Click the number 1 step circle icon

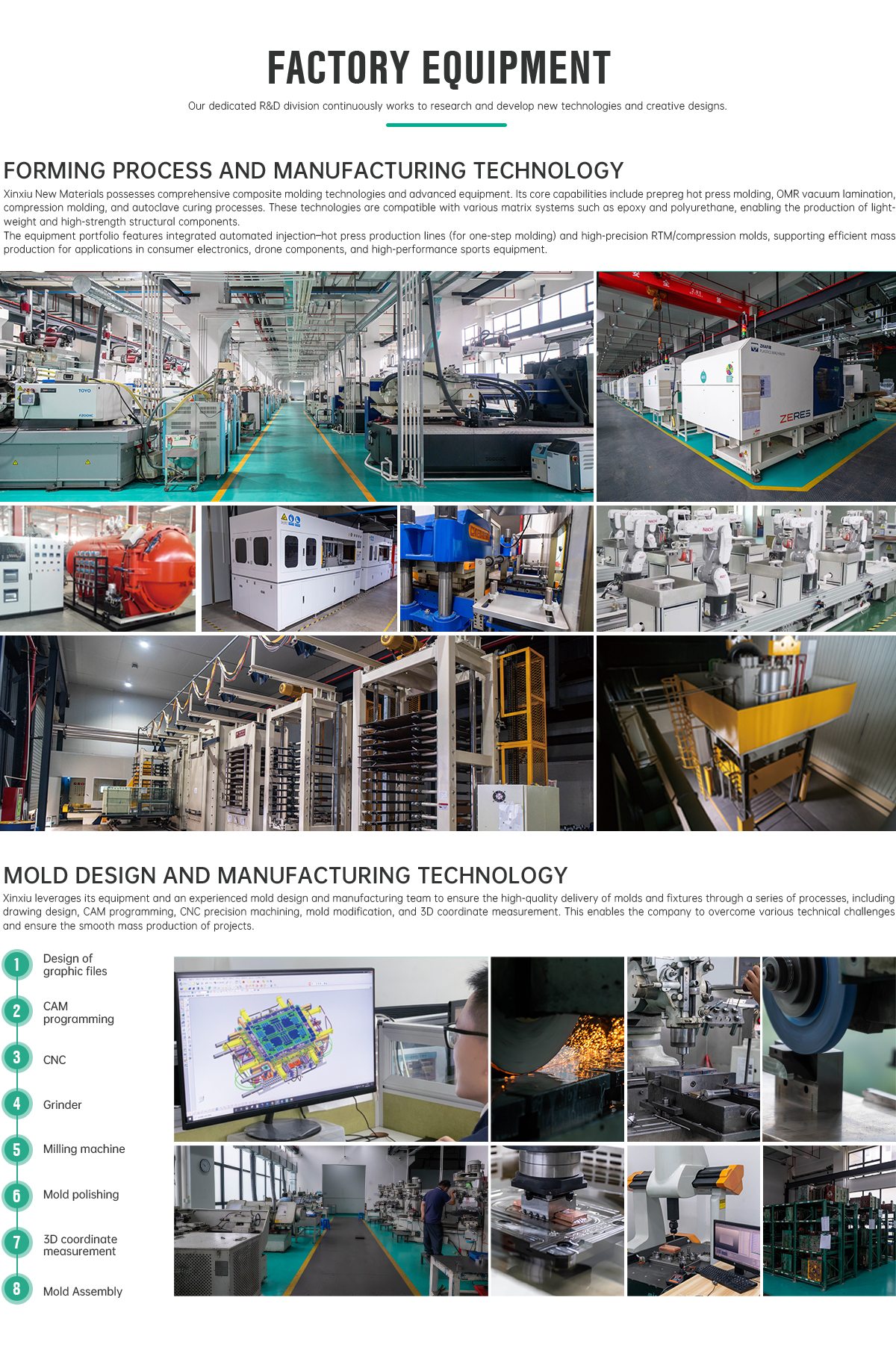(16, 965)
